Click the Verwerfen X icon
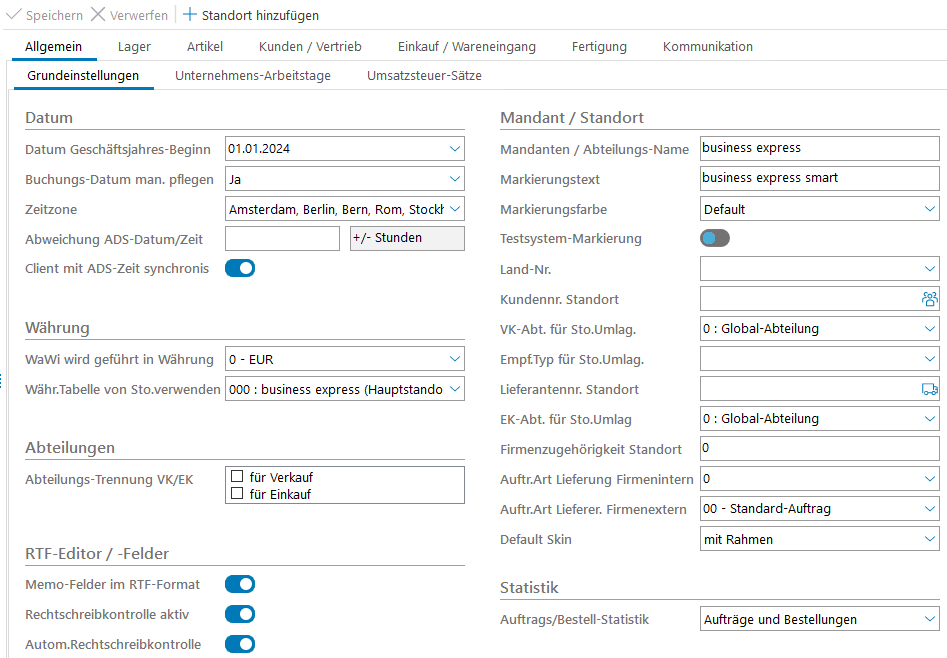The height and width of the screenshot is (658, 947). 98,15
